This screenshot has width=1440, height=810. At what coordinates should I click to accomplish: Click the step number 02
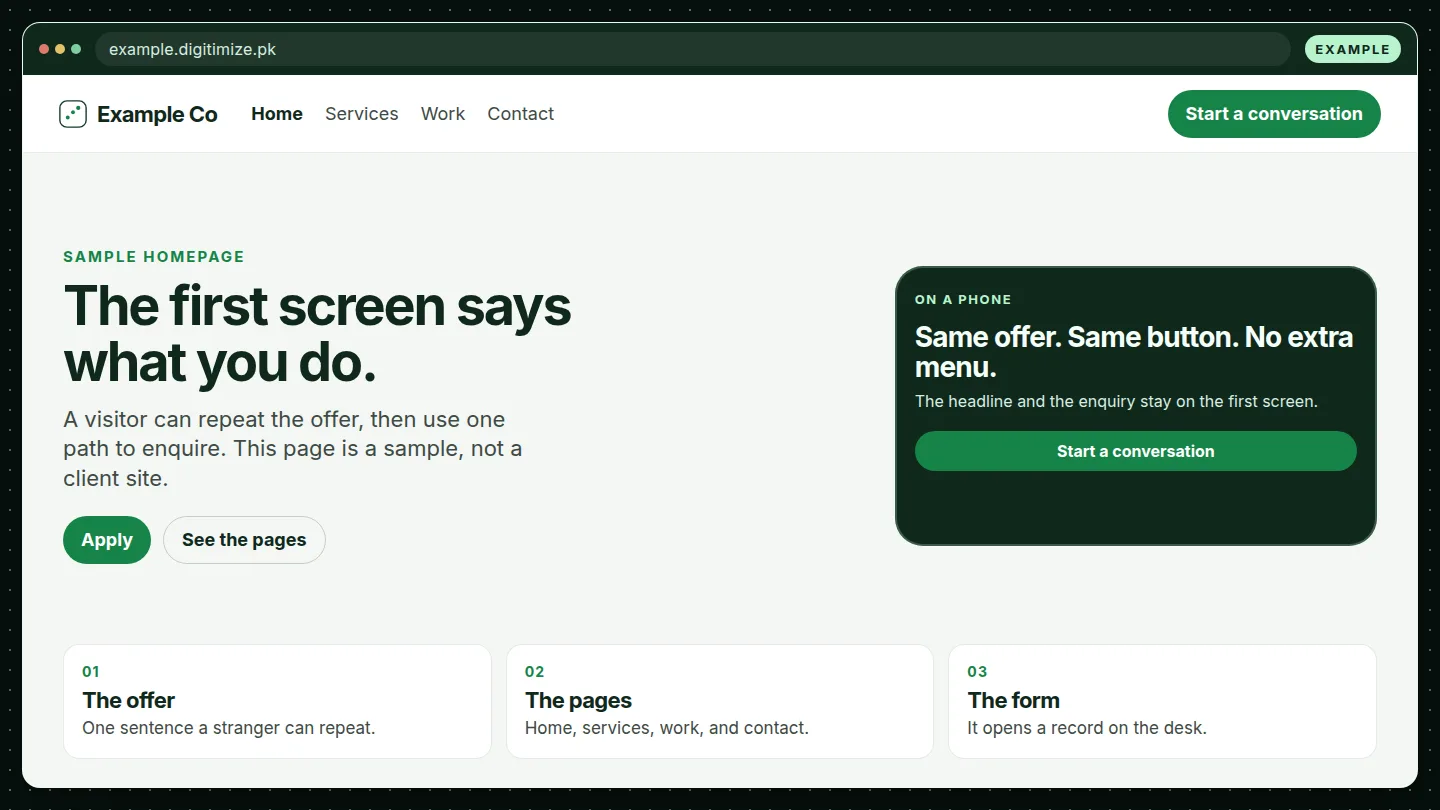(535, 672)
